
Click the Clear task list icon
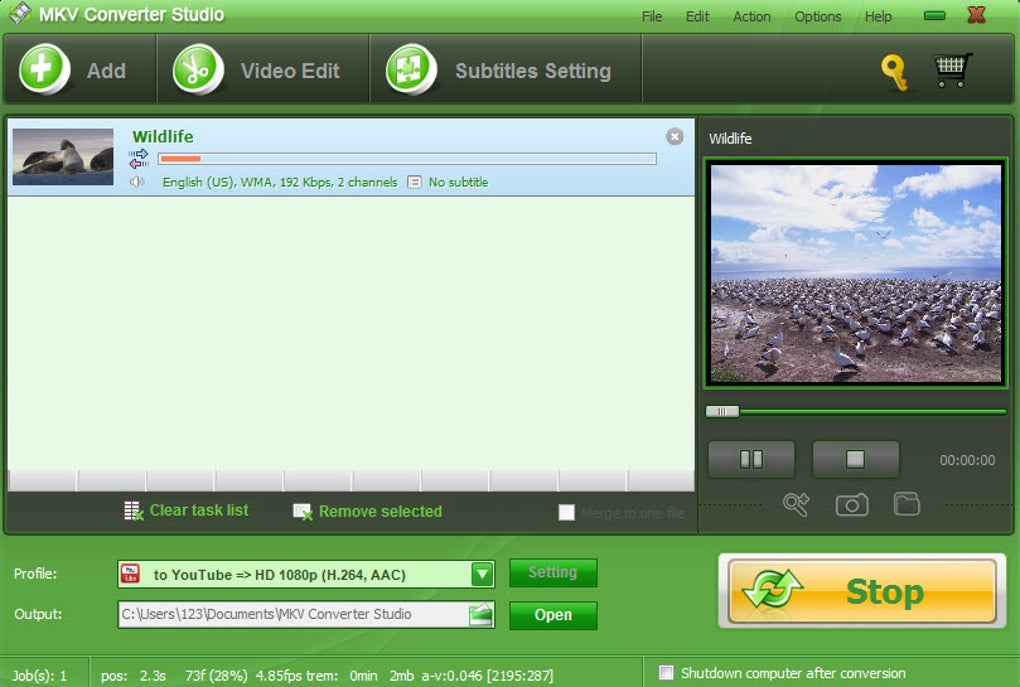click(x=133, y=511)
